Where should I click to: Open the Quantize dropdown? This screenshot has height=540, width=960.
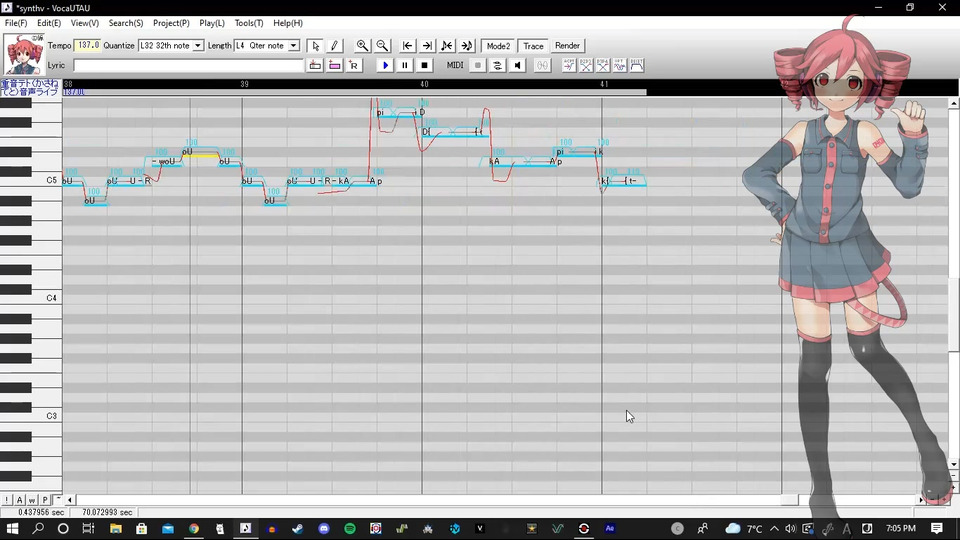click(x=198, y=46)
